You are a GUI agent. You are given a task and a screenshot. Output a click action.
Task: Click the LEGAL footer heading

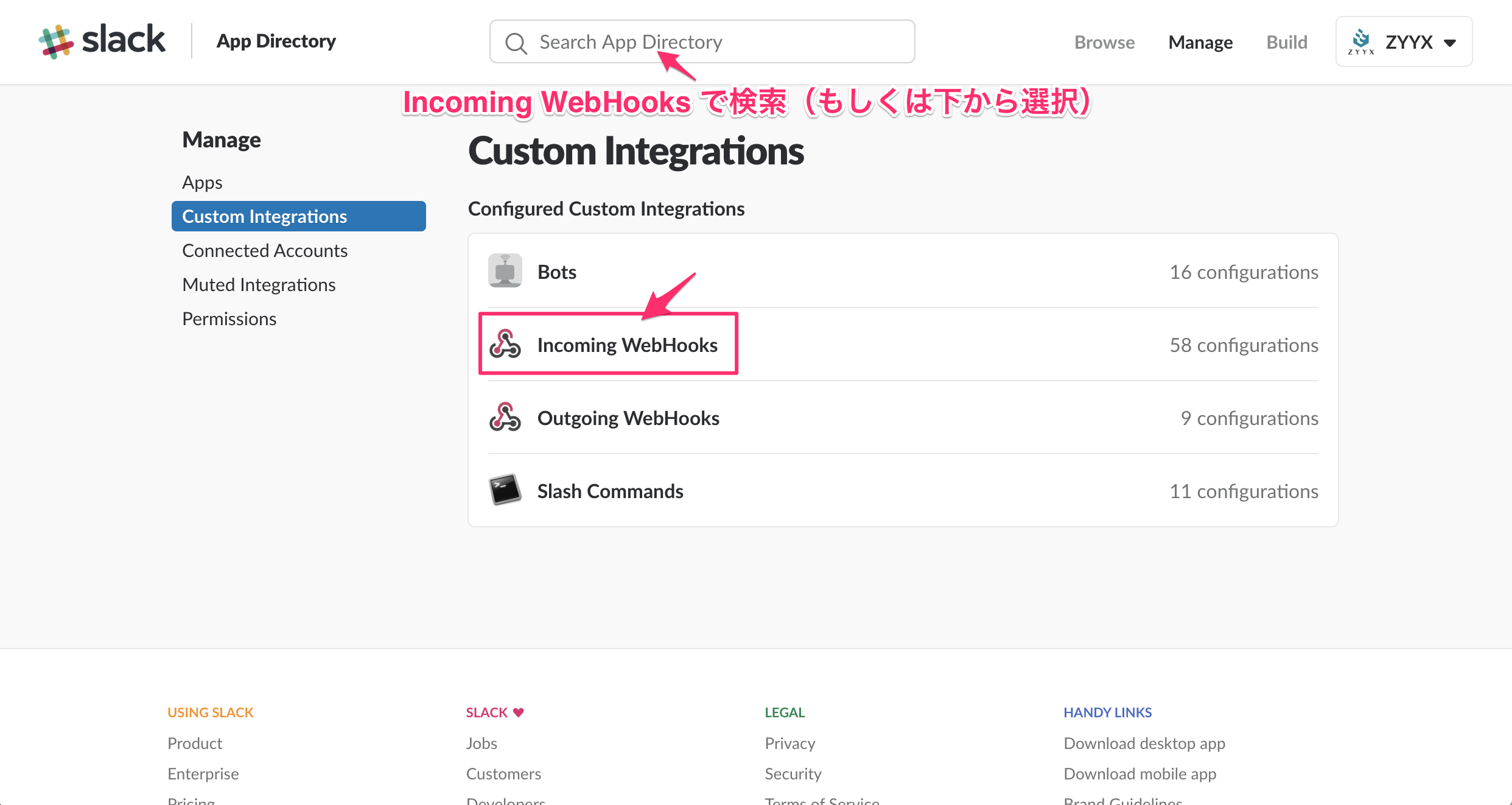click(x=785, y=712)
